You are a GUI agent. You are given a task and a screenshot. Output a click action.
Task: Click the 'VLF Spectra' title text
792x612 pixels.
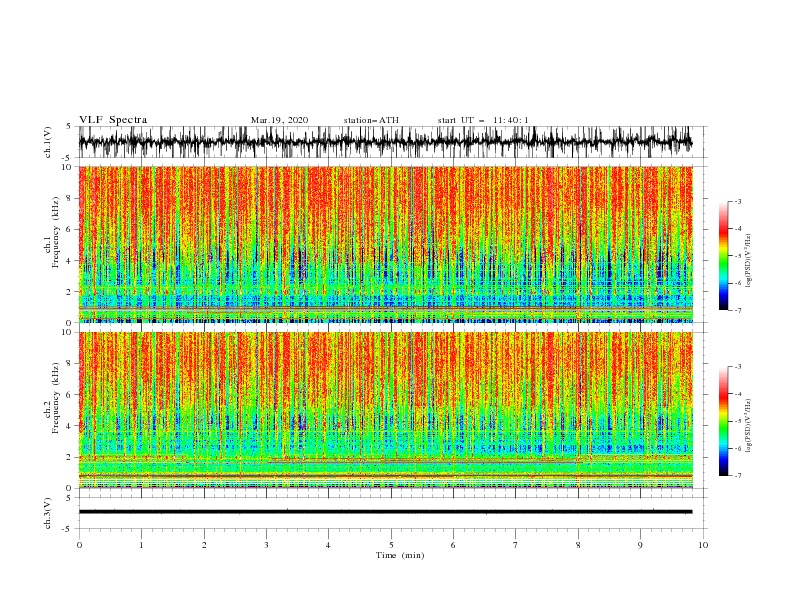coord(113,120)
